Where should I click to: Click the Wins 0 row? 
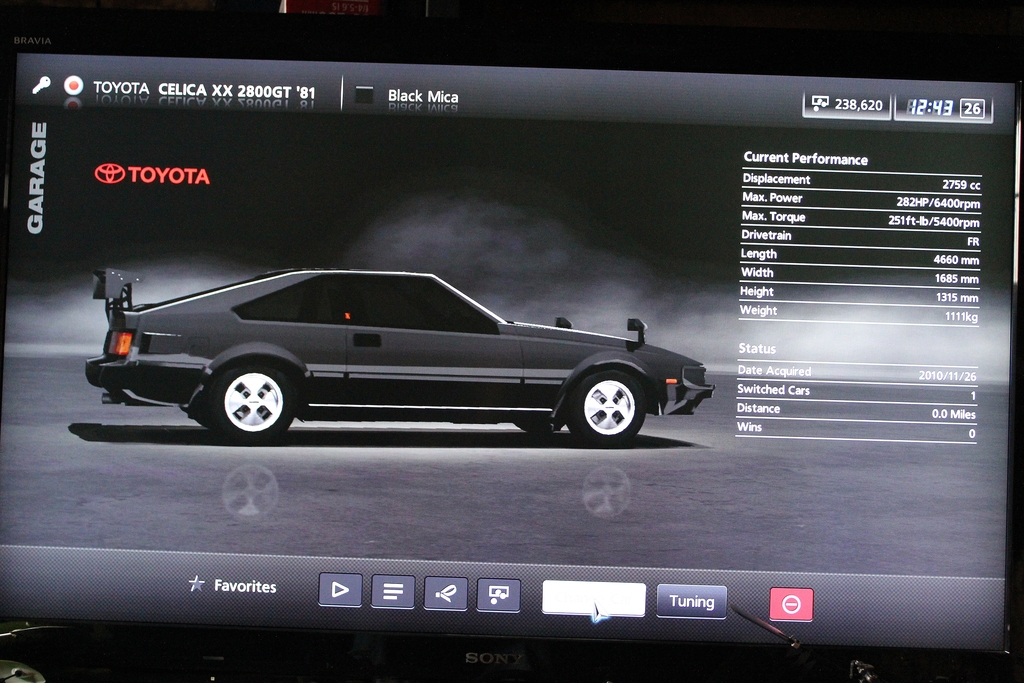(x=856, y=430)
